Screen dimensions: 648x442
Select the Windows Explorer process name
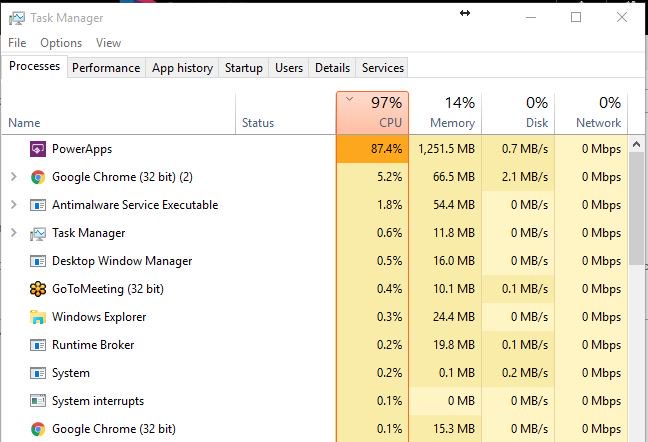(99, 317)
